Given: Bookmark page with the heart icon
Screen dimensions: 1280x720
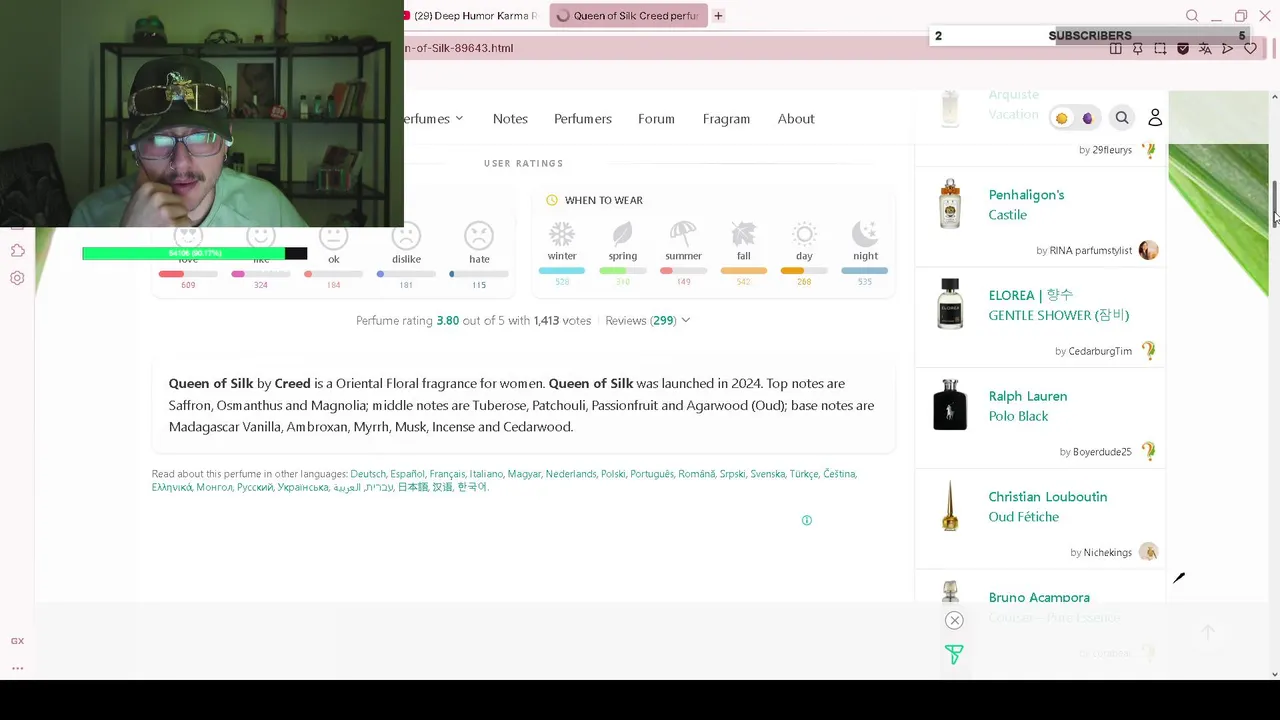Looking at the screenshot, I should click(1250, 48).
